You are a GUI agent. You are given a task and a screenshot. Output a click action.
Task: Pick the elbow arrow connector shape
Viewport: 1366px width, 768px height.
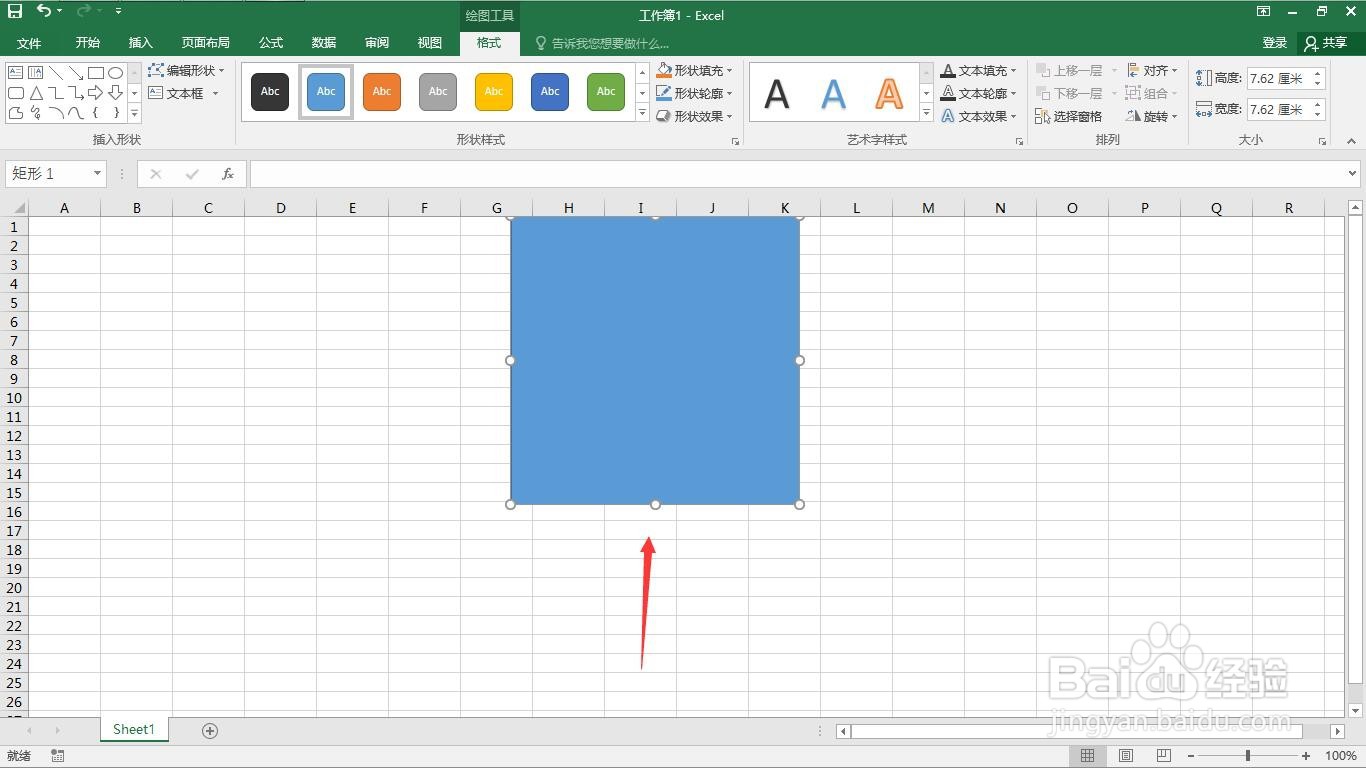(x=76, y=93)
